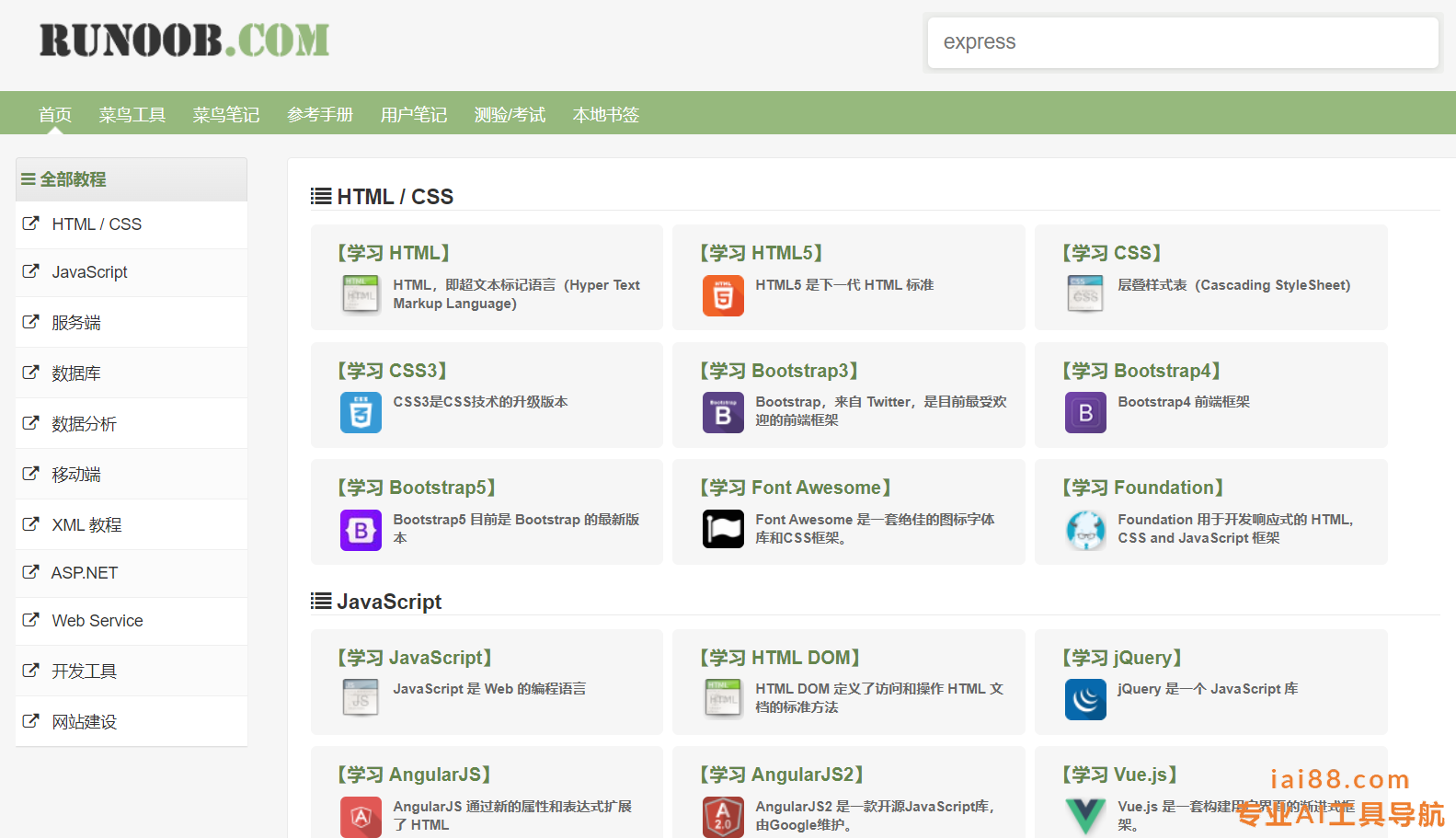Open 【学习 Bootstrap4】 tutorial link
This screenshot has height=838, width=1456.
1141,371
